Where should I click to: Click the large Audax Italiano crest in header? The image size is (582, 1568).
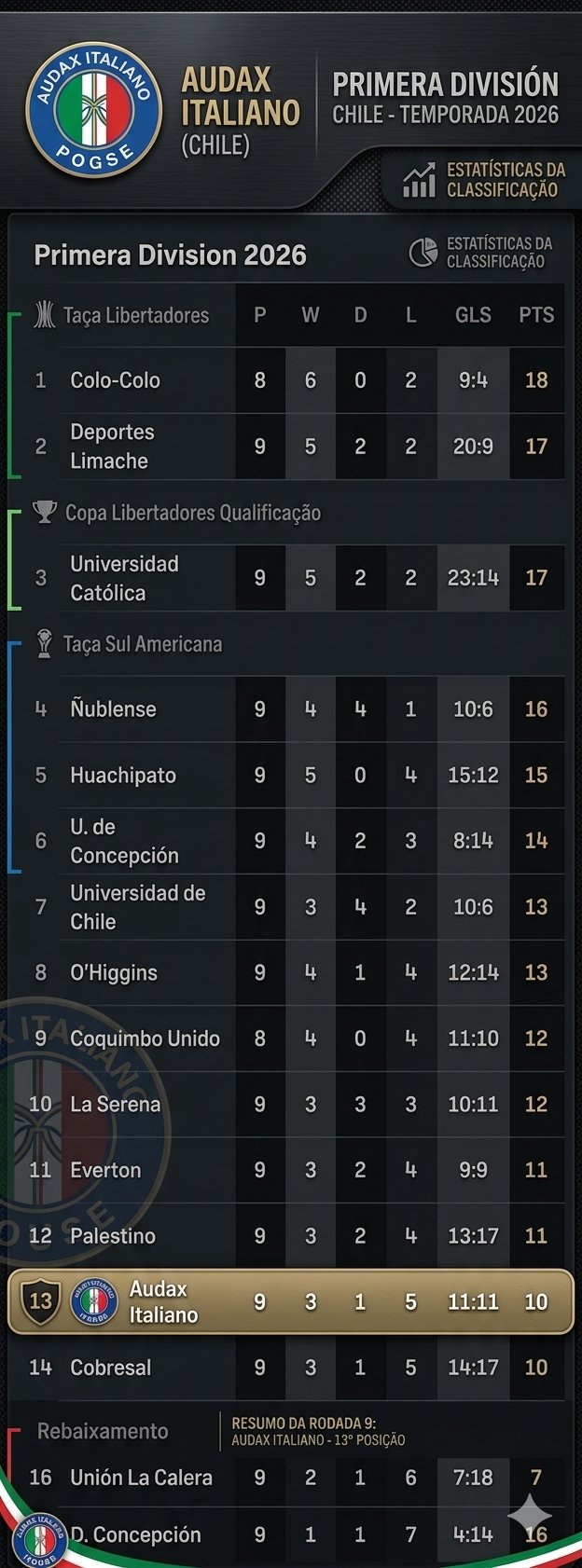click(89, 110)
